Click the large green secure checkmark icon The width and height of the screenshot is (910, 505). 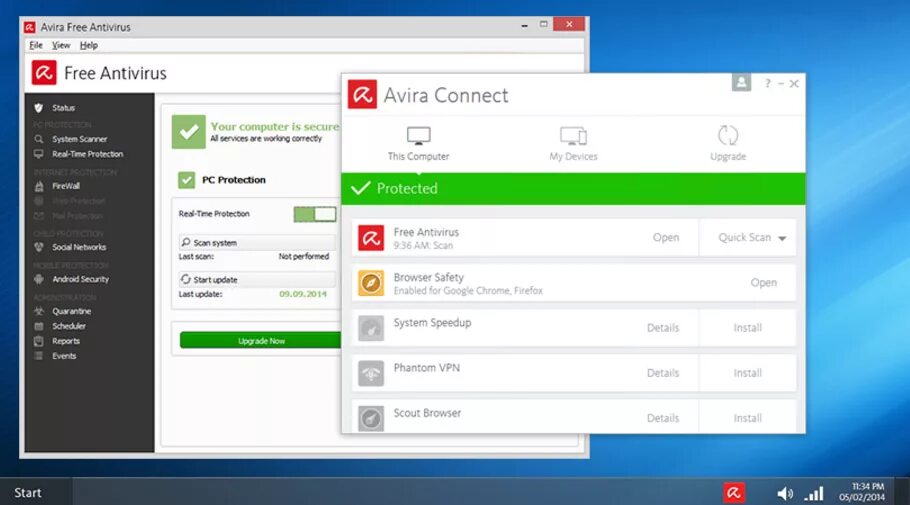189,132
